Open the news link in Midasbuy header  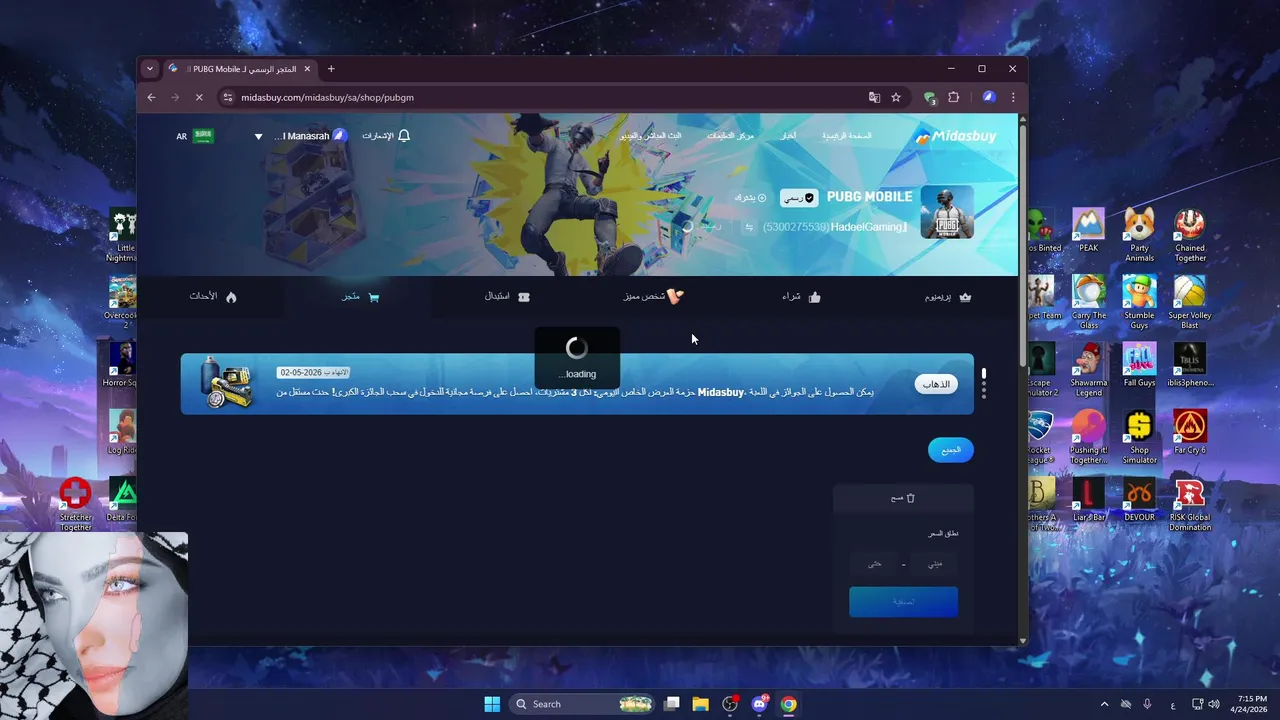[788, 135]
